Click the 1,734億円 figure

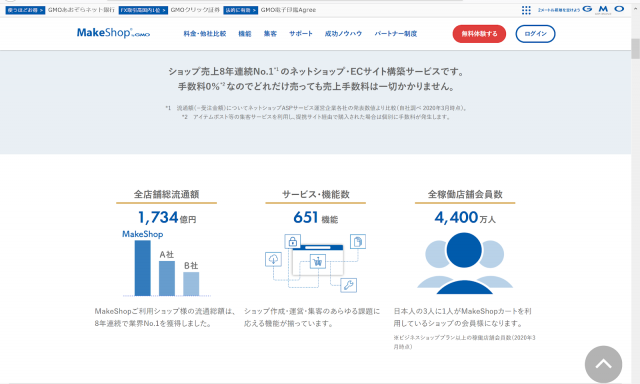click(x=167, y=218)
